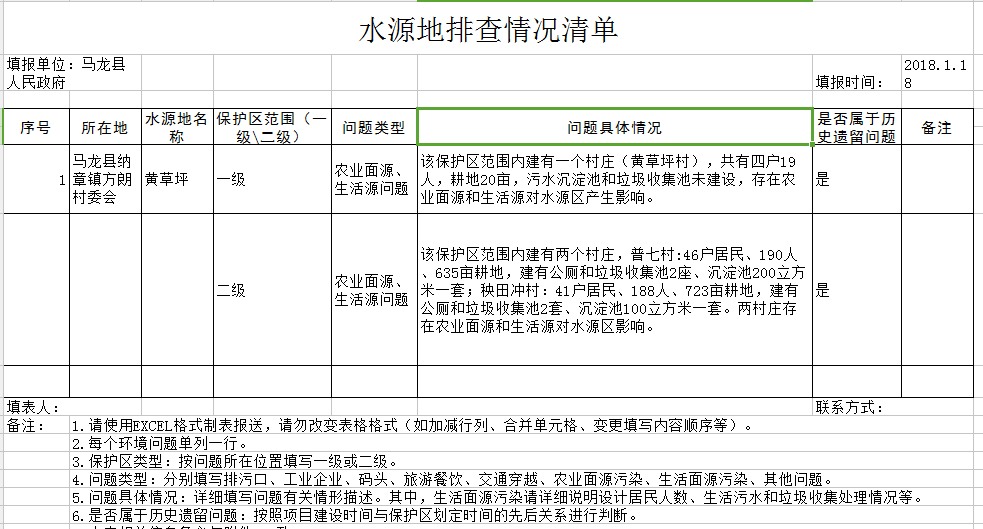Select the description cell mentioning 普七村
The image size is (983, 529).
[x=614, y=290]
